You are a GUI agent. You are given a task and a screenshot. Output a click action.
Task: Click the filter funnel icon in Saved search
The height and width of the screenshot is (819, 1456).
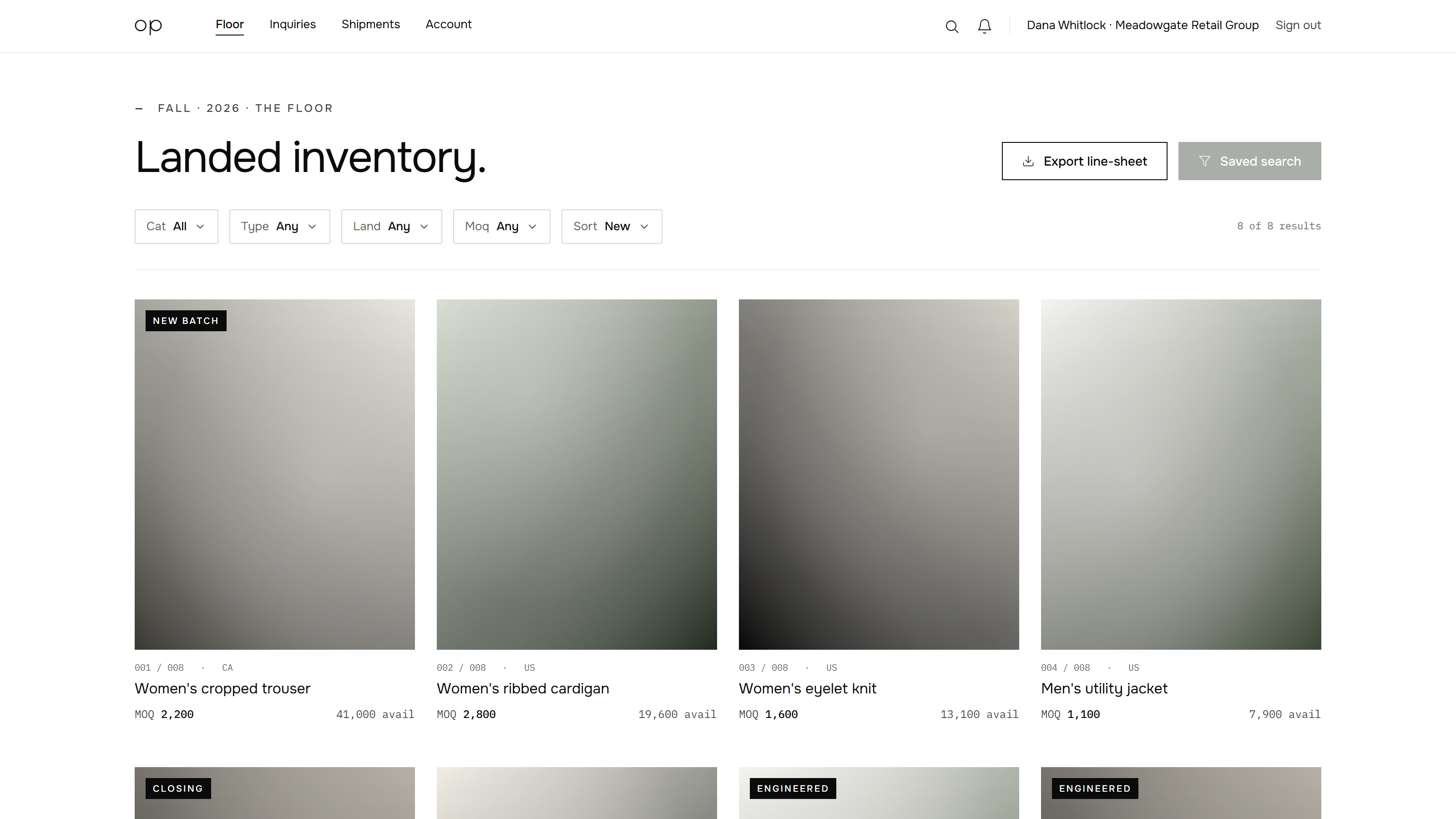coord(1204,162)
